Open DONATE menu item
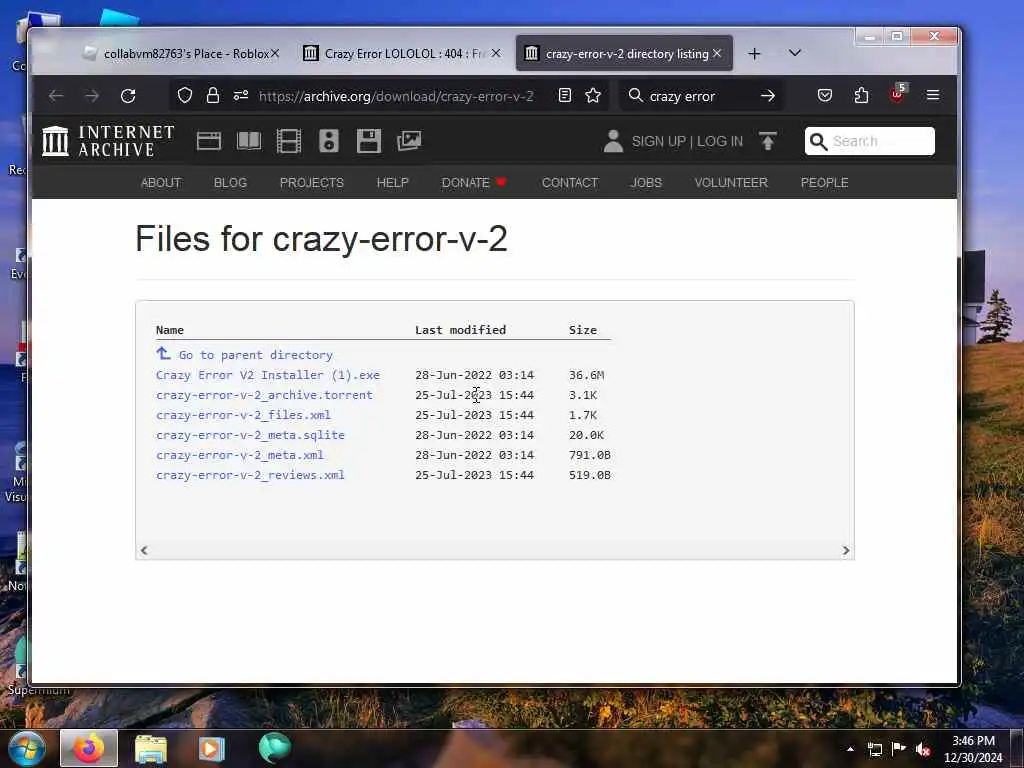The image size is (1024, 768). coord(473,183)
